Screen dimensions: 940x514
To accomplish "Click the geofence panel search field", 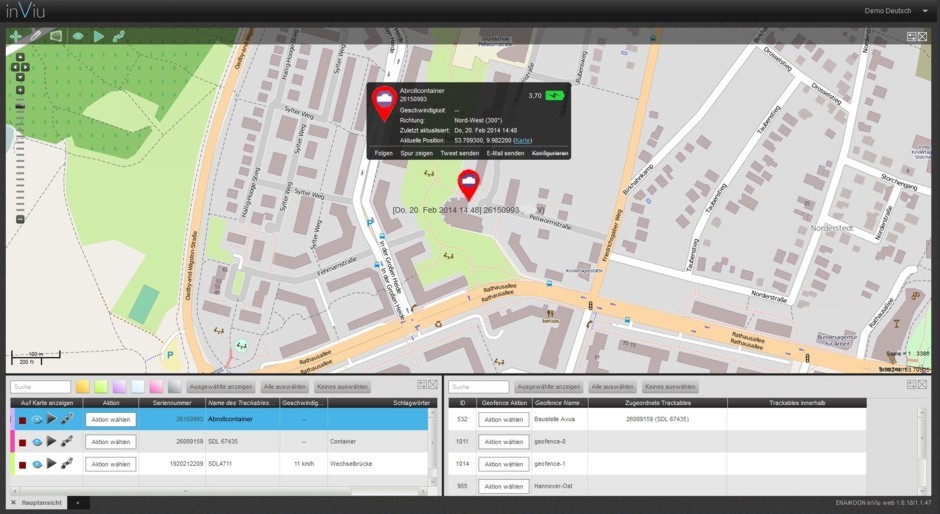I will [478, 387].
